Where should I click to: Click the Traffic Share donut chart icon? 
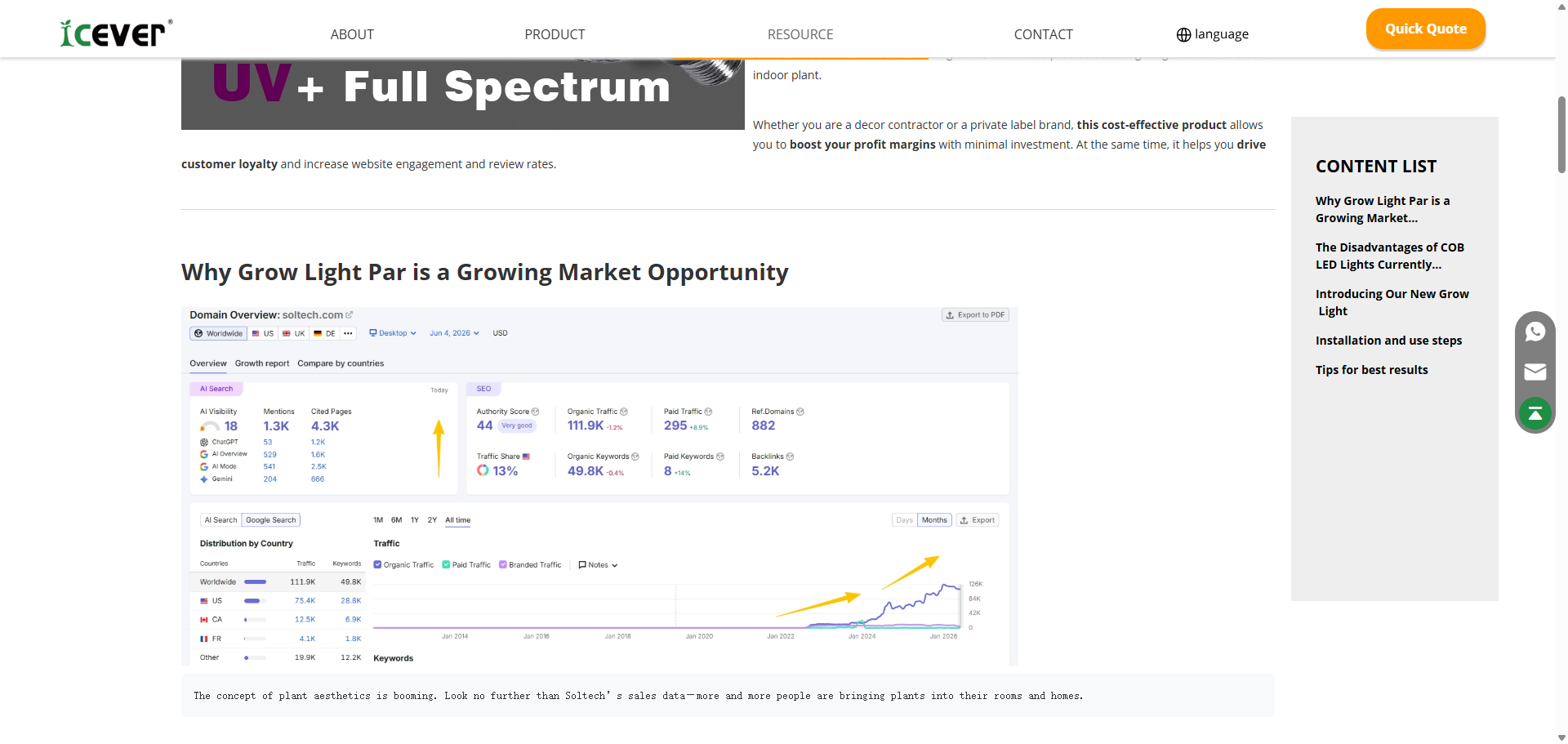(483, 470)
